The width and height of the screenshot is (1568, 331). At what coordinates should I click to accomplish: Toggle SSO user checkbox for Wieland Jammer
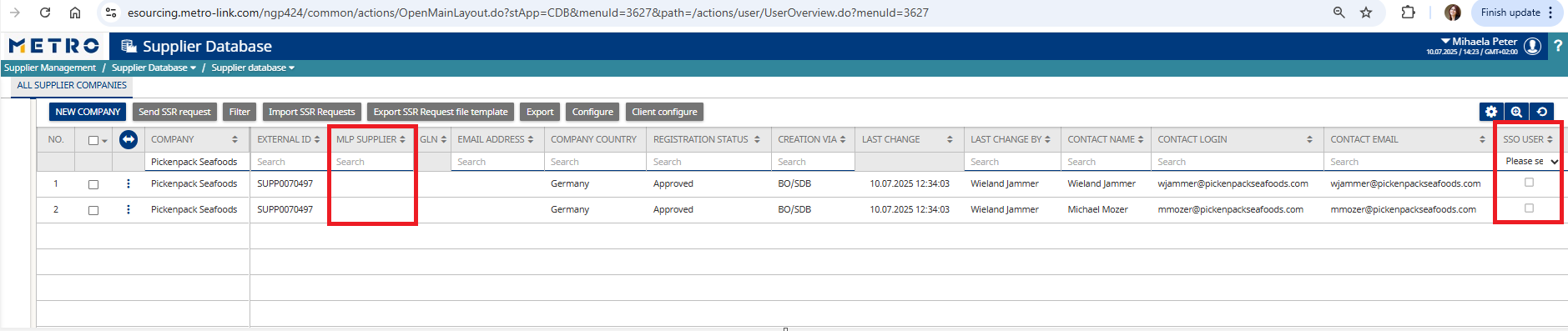point(1529,182)
